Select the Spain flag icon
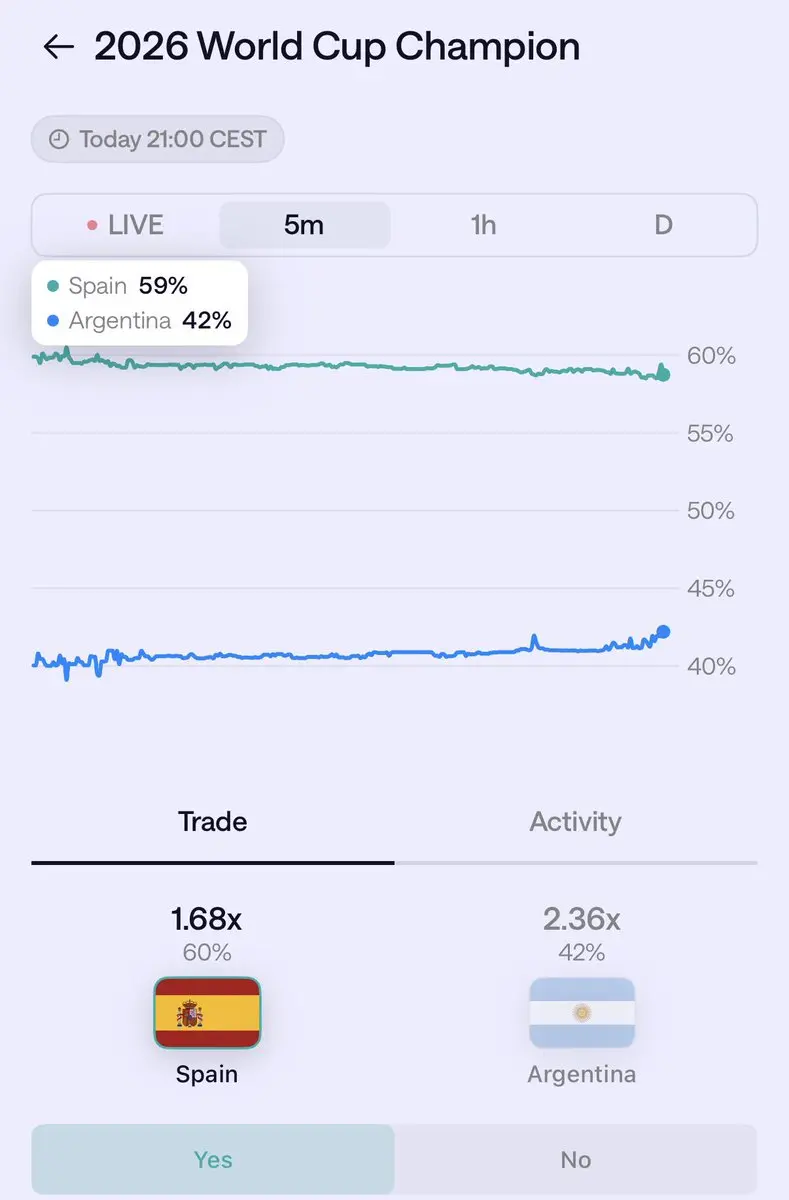The height and width of the screenshot is (1200, 789). click(207, 1012)
